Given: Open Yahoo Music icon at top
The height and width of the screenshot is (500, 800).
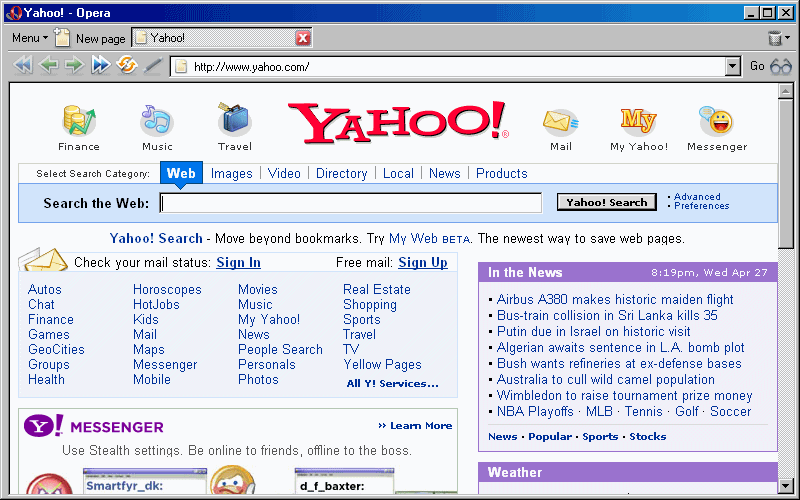Looking at the screenshot, I should point(157,120).
